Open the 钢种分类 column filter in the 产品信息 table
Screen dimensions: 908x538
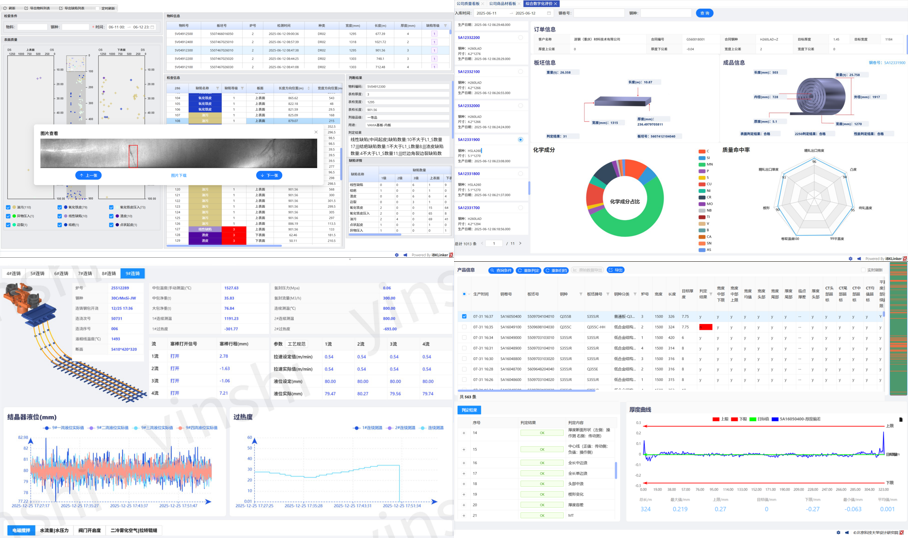pos(635,294)
